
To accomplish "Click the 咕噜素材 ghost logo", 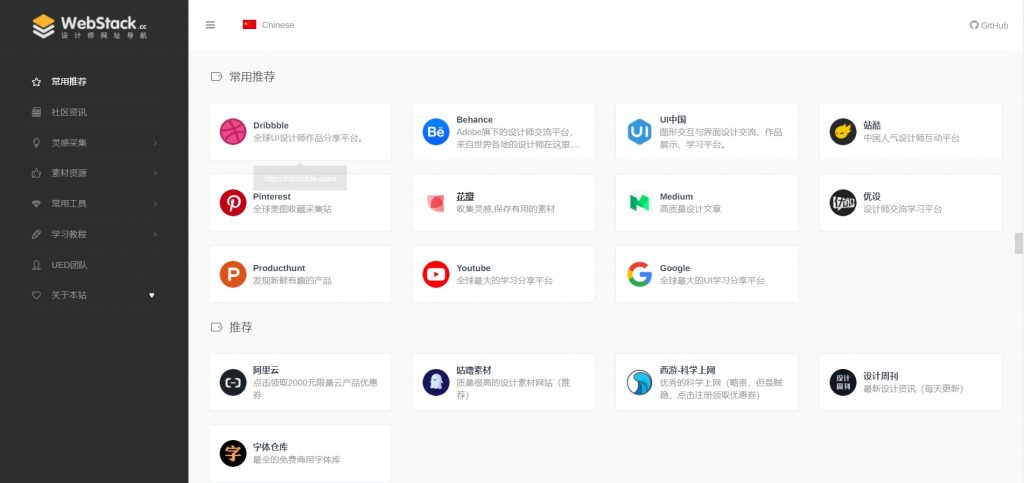I will pos(436,382).
